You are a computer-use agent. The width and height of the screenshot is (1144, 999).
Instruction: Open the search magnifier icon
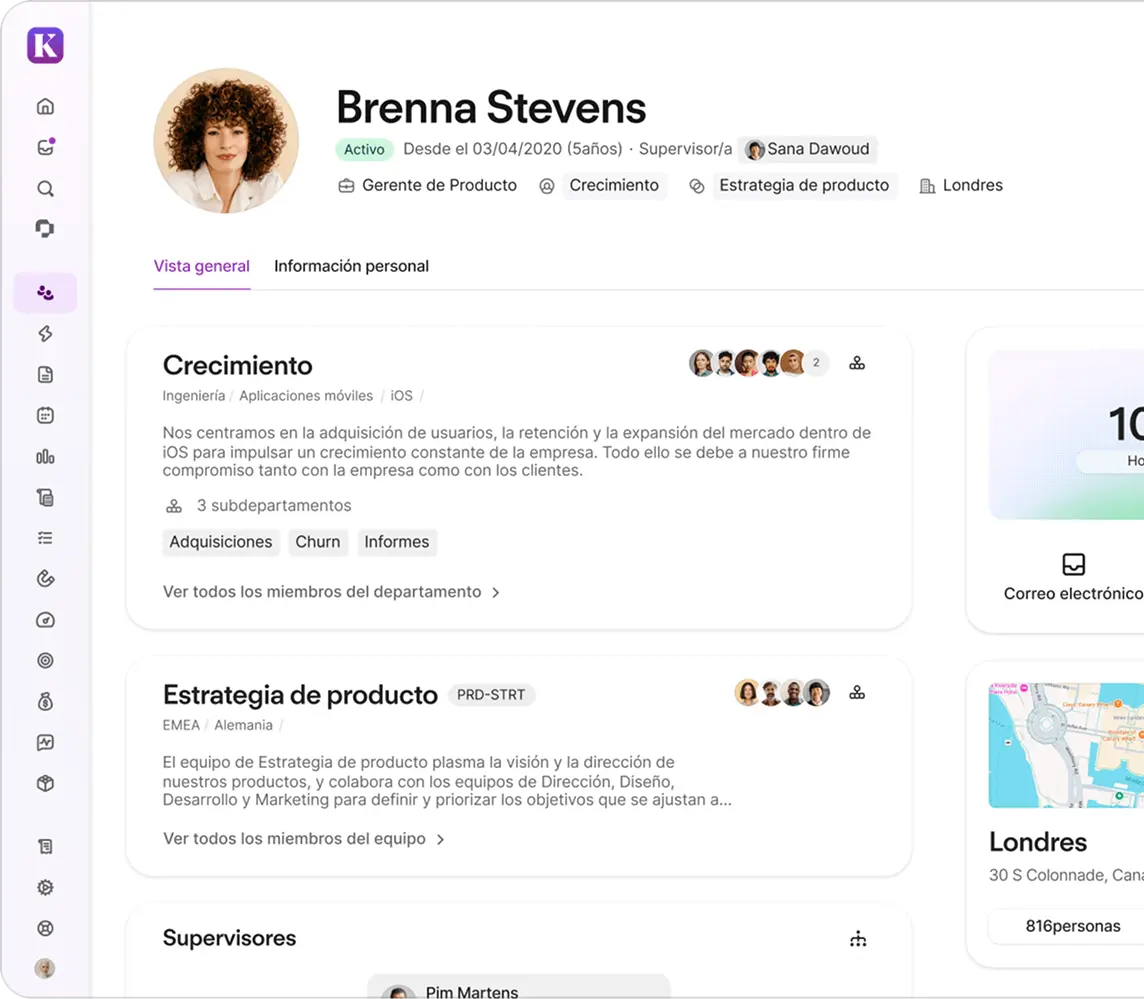tap(45, 189)
